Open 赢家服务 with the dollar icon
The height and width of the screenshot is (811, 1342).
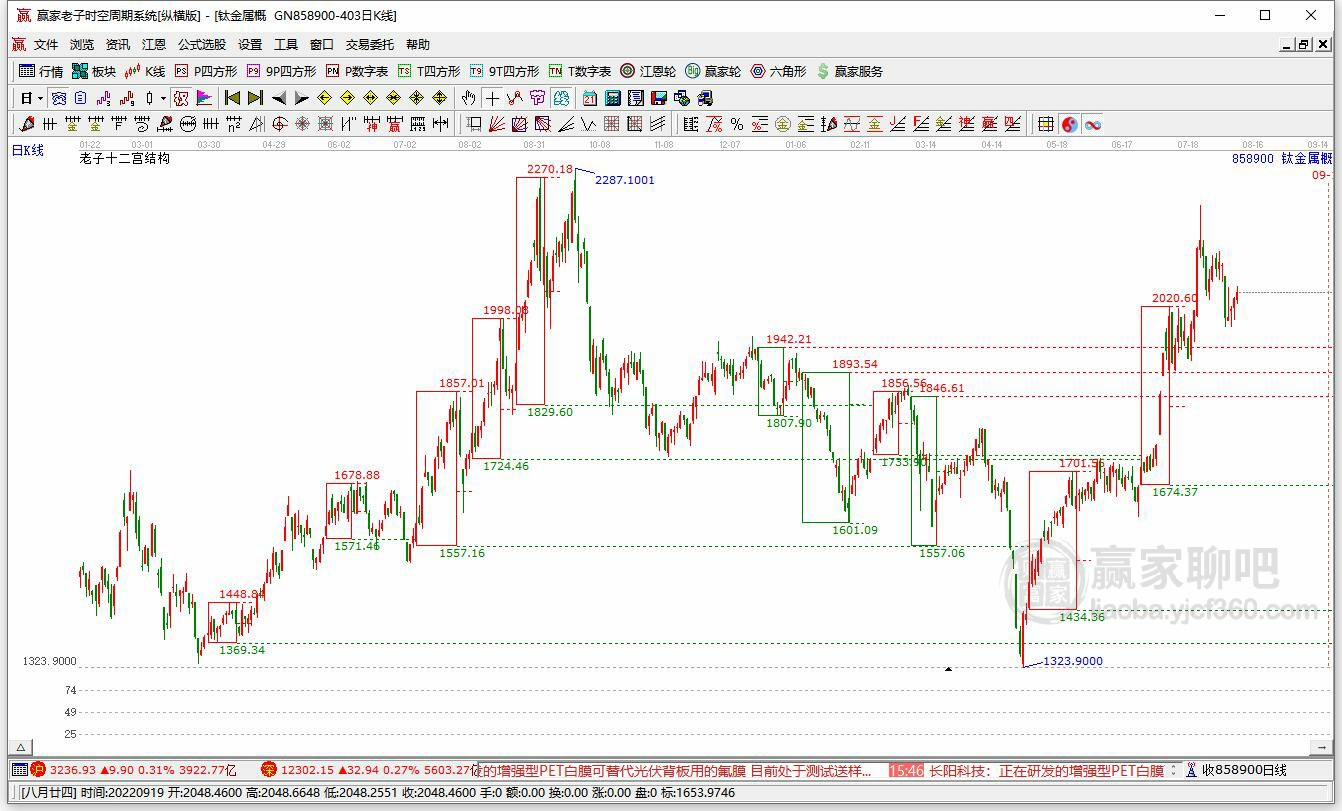tap(850, 71)
